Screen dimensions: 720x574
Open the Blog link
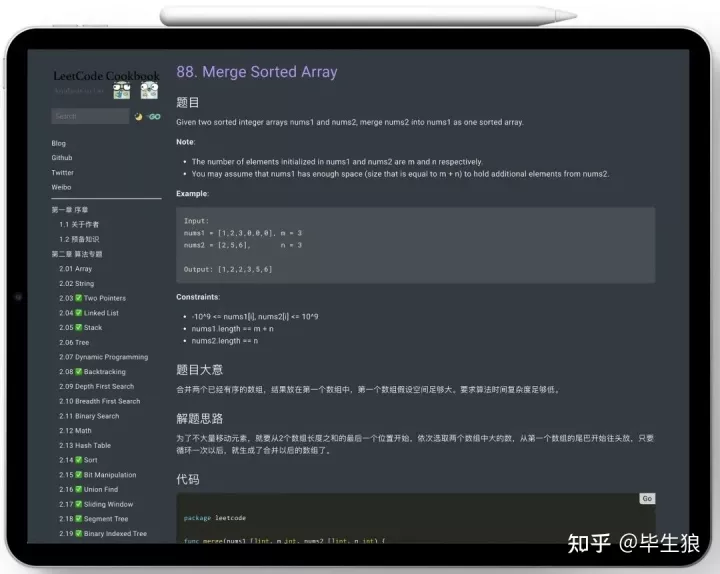click(x=59, y=143)
